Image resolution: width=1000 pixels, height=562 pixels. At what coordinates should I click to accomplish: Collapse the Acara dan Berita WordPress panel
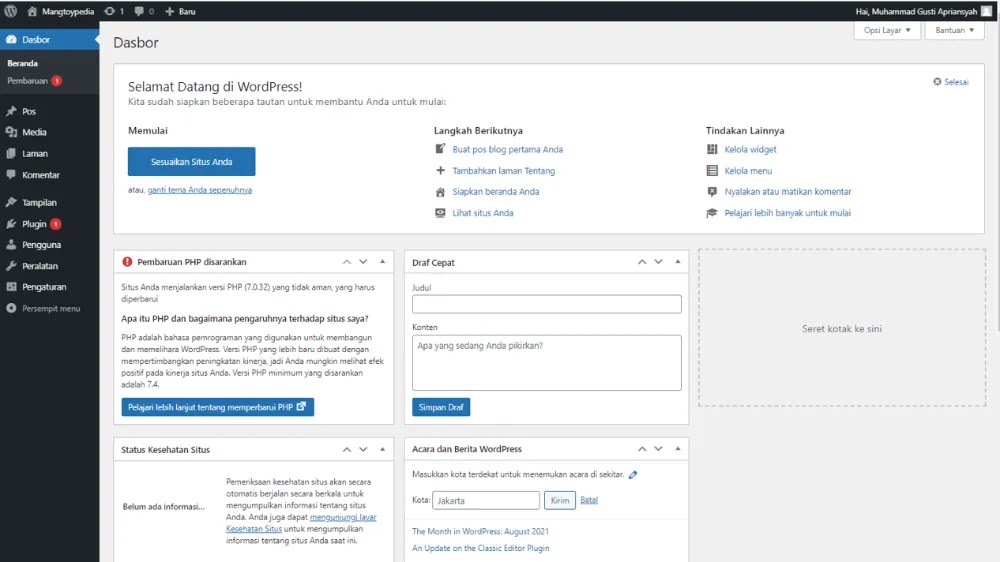678,448
